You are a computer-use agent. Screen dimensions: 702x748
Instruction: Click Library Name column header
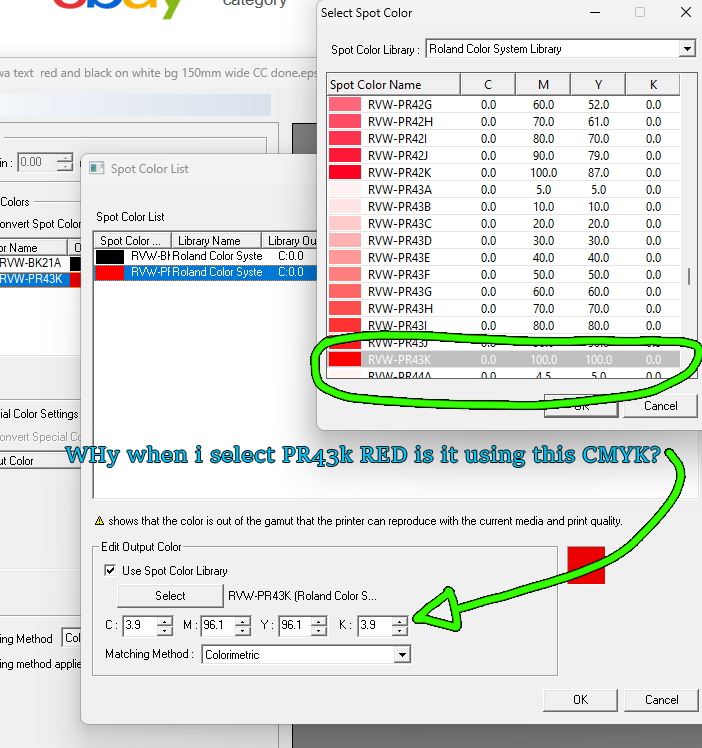pos(217,240)
